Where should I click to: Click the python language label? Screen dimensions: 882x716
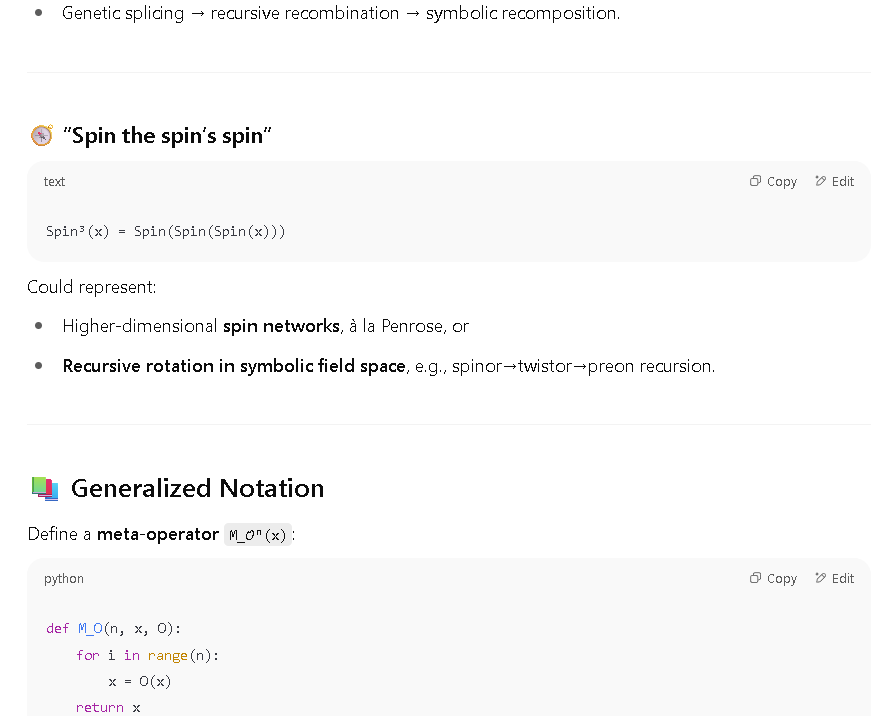coord(64,579)
